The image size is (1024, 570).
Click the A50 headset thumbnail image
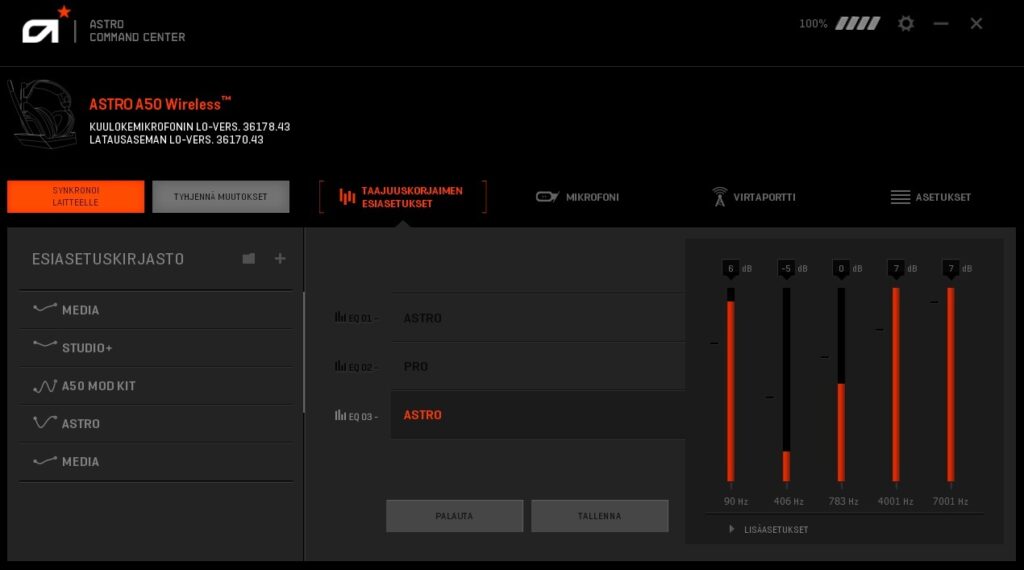[x=42, y=114]
